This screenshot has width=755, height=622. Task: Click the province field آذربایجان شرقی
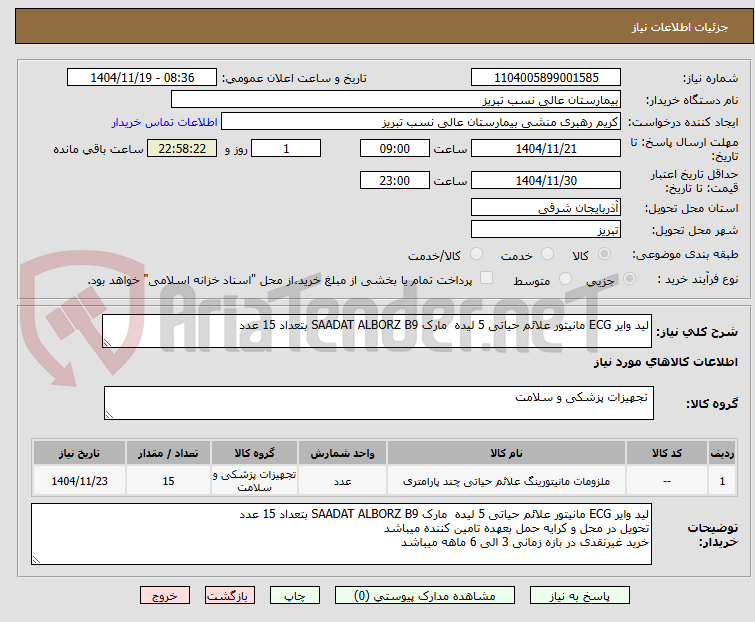click(x=546, y=207)
